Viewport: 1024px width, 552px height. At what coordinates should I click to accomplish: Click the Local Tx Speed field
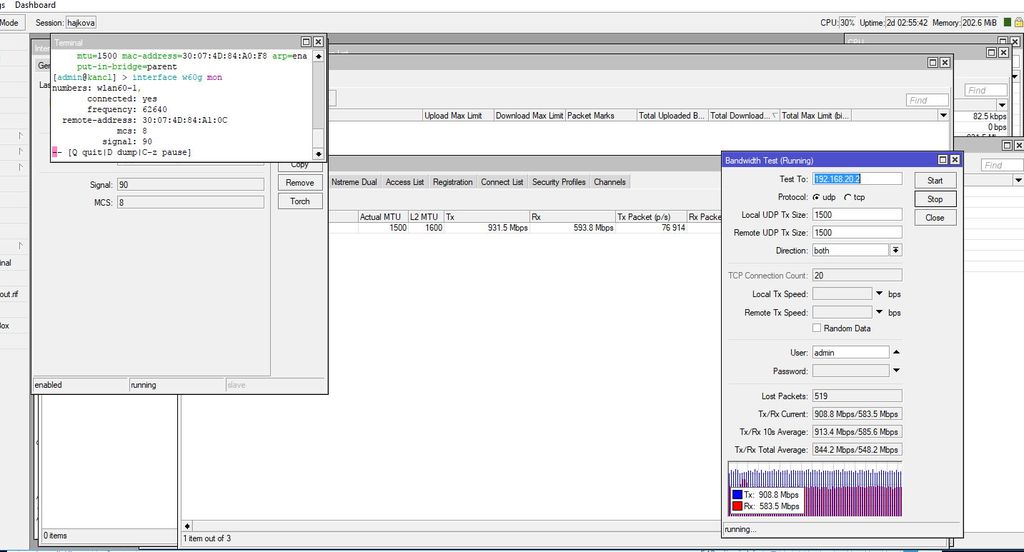point(842,294)
